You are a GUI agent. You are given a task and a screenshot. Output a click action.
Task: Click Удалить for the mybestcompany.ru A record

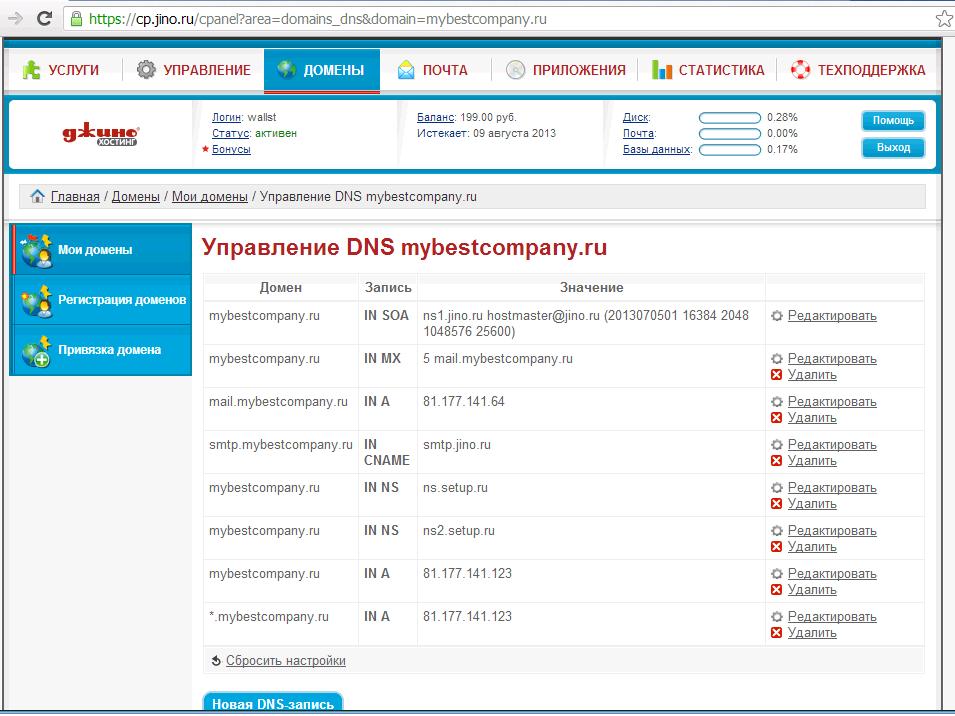(x=812, y=590)
